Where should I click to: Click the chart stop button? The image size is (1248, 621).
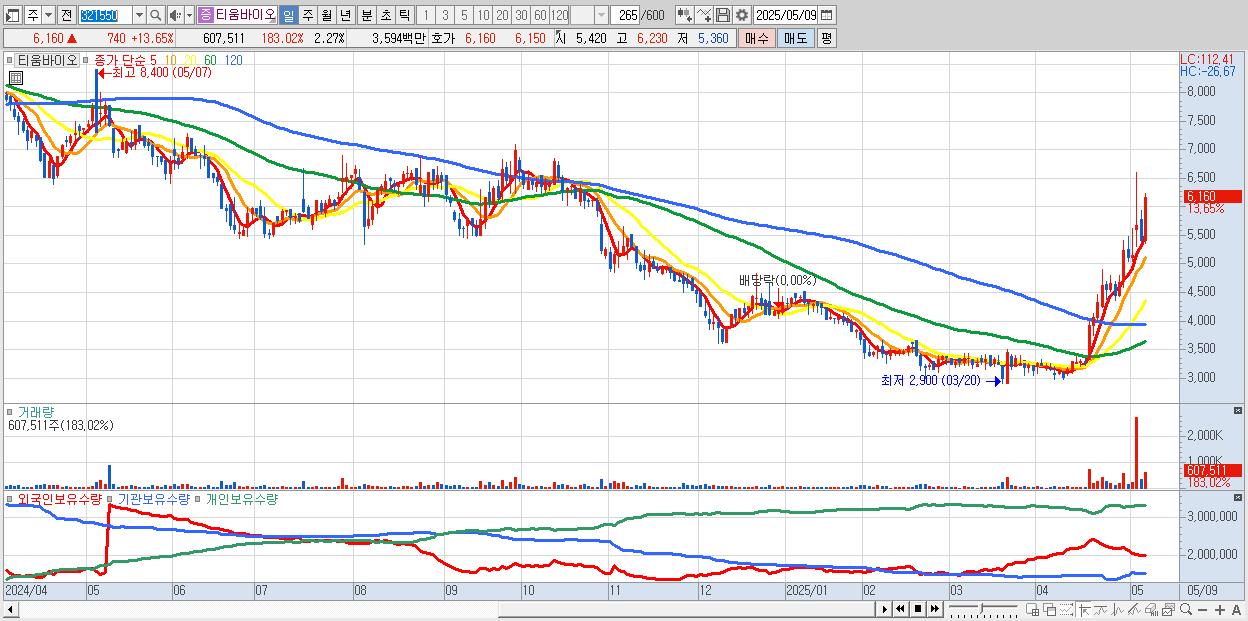pyautogui.click(x=918, y=609)
